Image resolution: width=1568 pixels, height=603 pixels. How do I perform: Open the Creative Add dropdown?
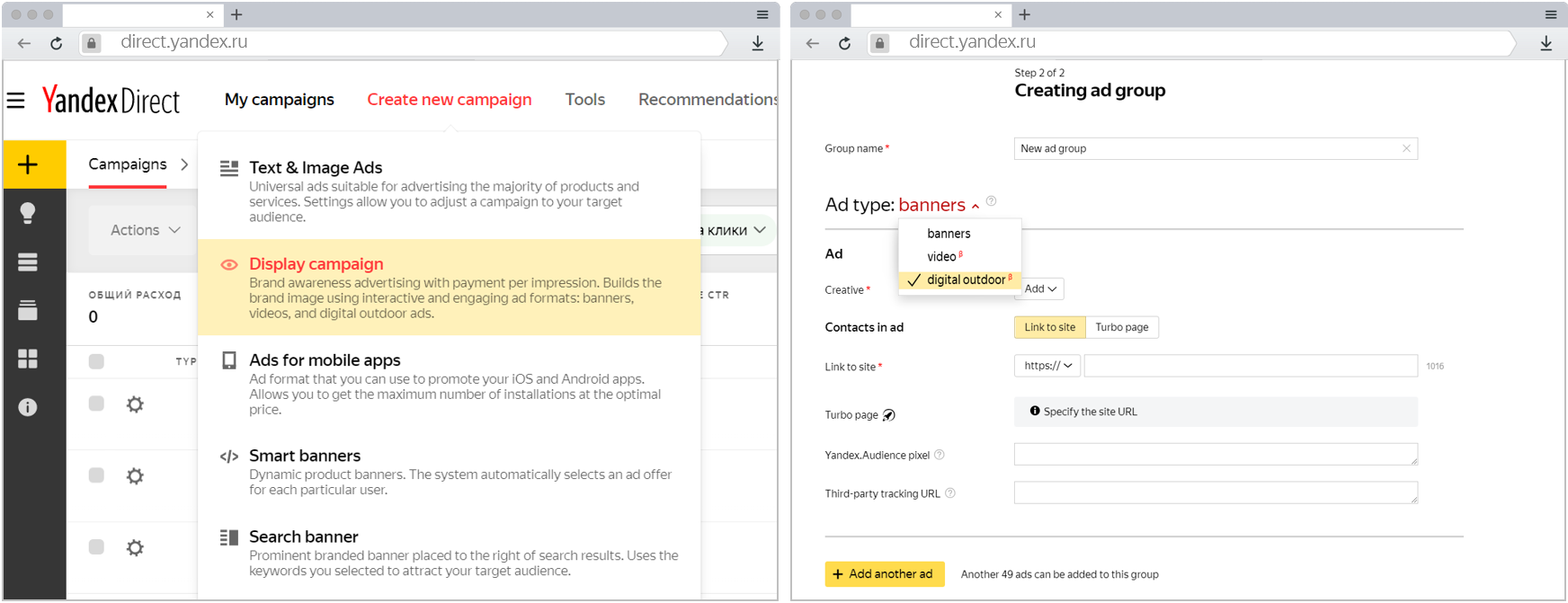(1041, 289)
